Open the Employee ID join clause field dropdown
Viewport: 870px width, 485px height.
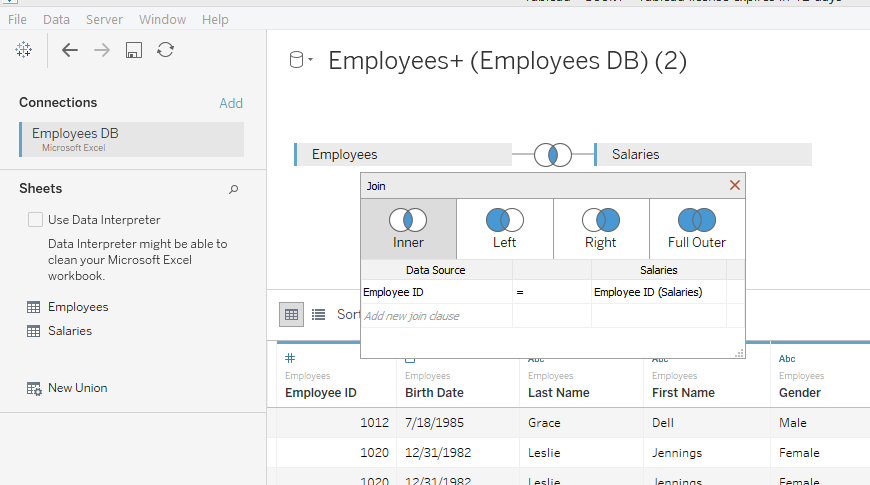point(436,292)
